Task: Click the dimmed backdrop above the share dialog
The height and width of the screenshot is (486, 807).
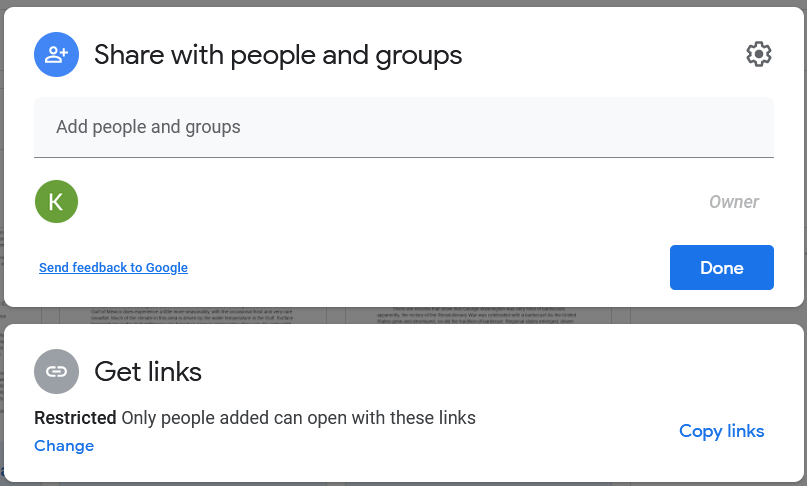Action: [x=400, y=3]
